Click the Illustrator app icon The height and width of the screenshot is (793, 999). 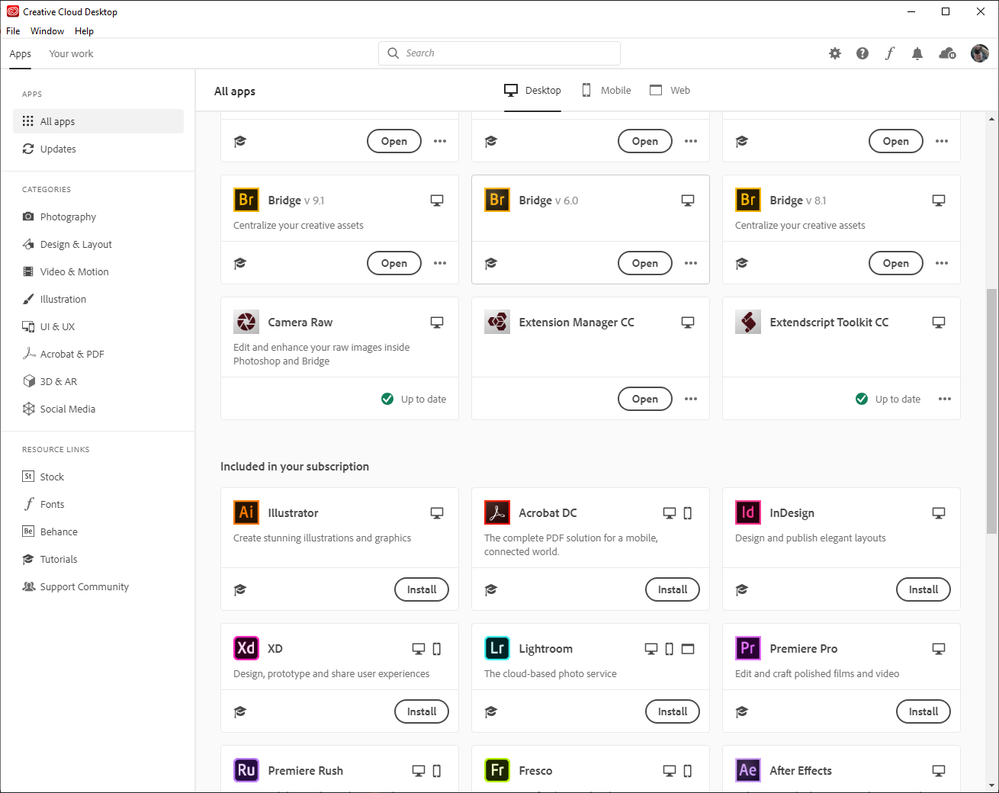tap(246, 513)
